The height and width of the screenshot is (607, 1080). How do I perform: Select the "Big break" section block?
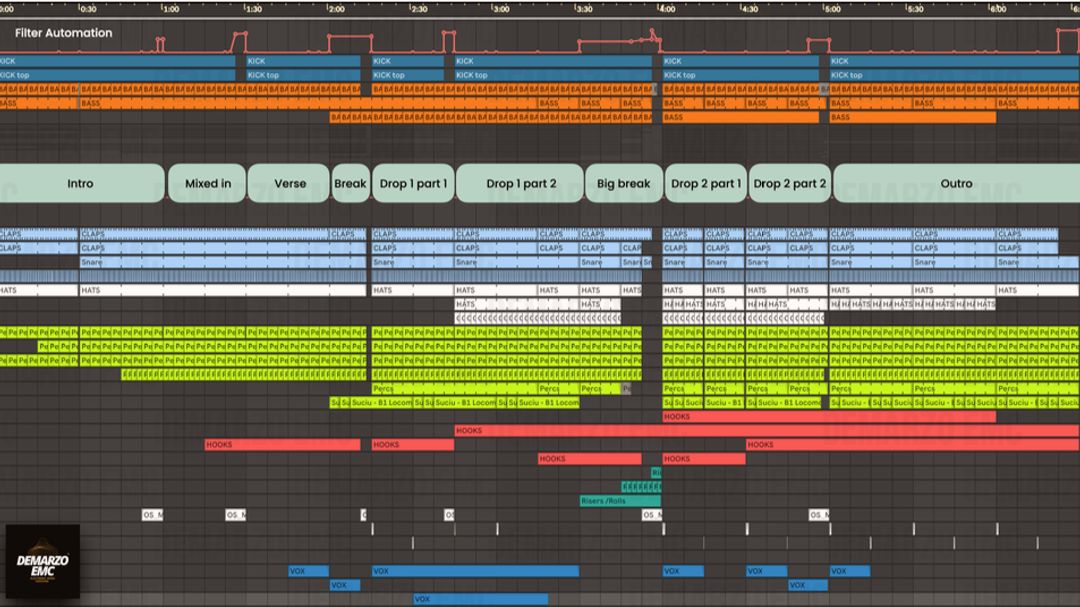coord(623,184)
